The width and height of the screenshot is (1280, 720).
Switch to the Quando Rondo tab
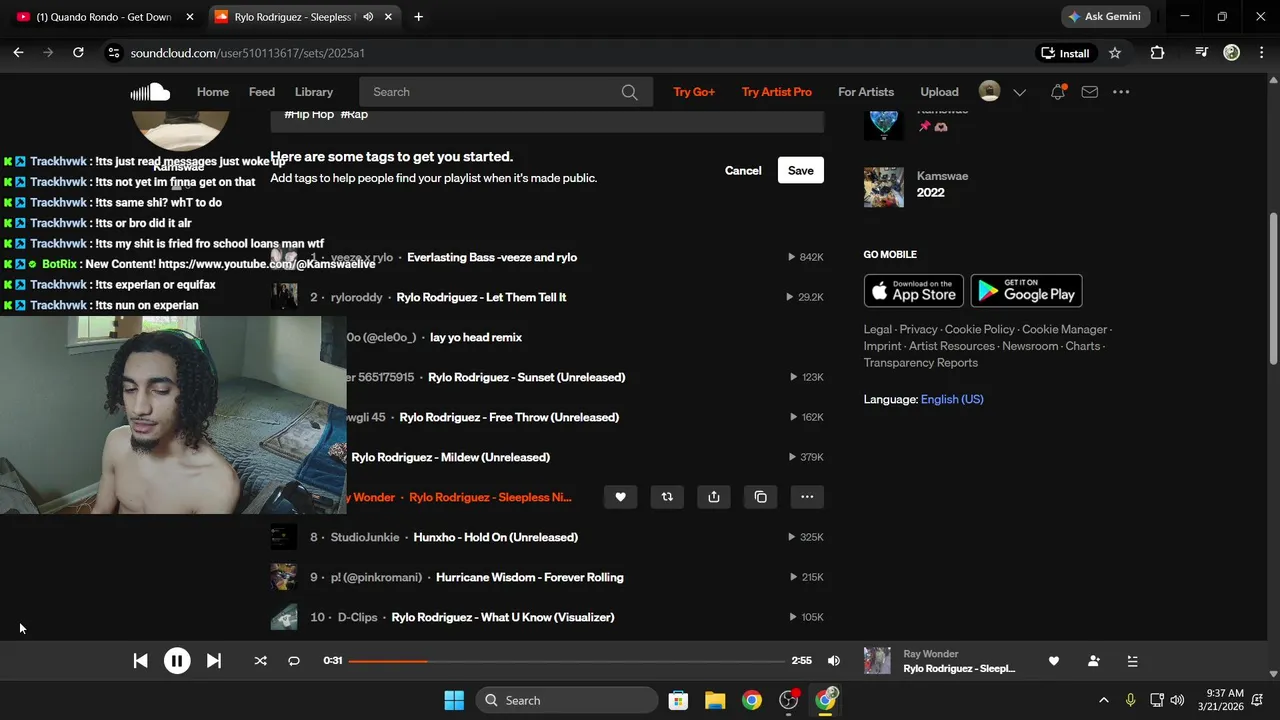tap(104, 17)
